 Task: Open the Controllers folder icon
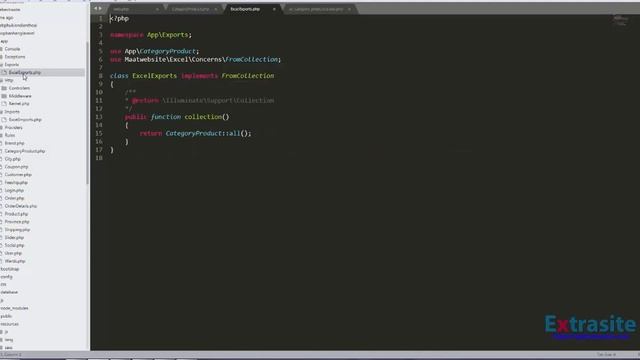[x=4, y=88]
